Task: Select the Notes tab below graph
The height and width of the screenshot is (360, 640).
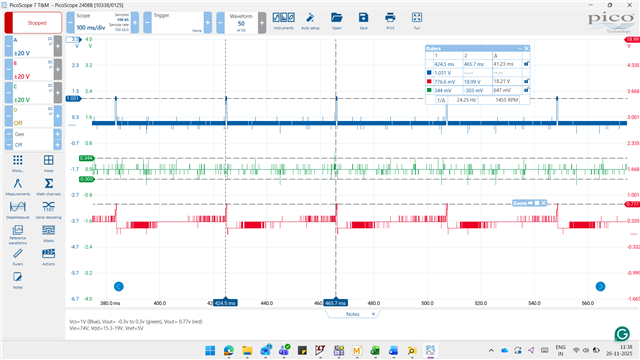Action: pyautogui.click(x=353, y=314)
